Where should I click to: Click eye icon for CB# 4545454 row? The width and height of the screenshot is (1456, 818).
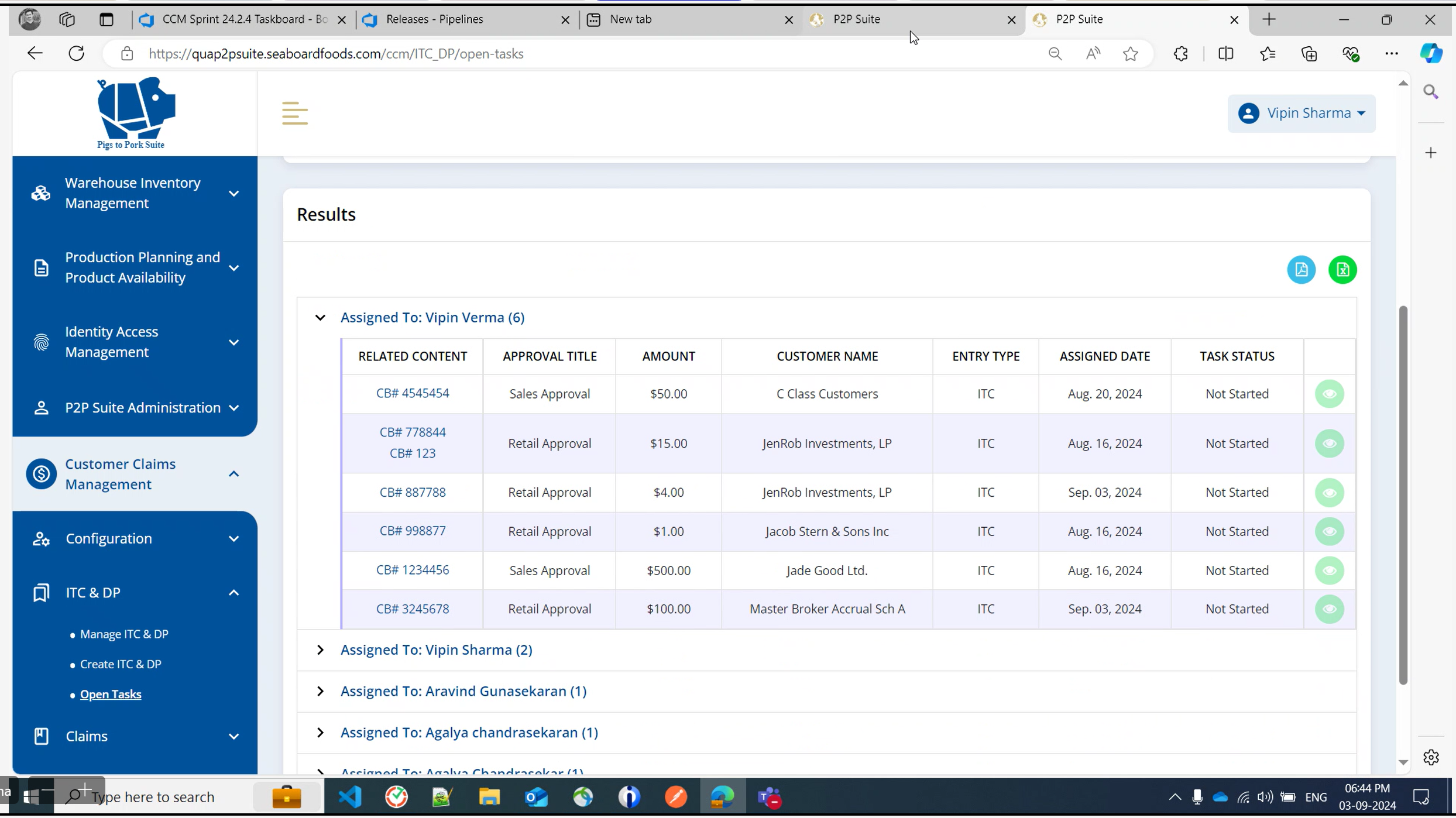pyautogui.click(x=1329, y=395)
